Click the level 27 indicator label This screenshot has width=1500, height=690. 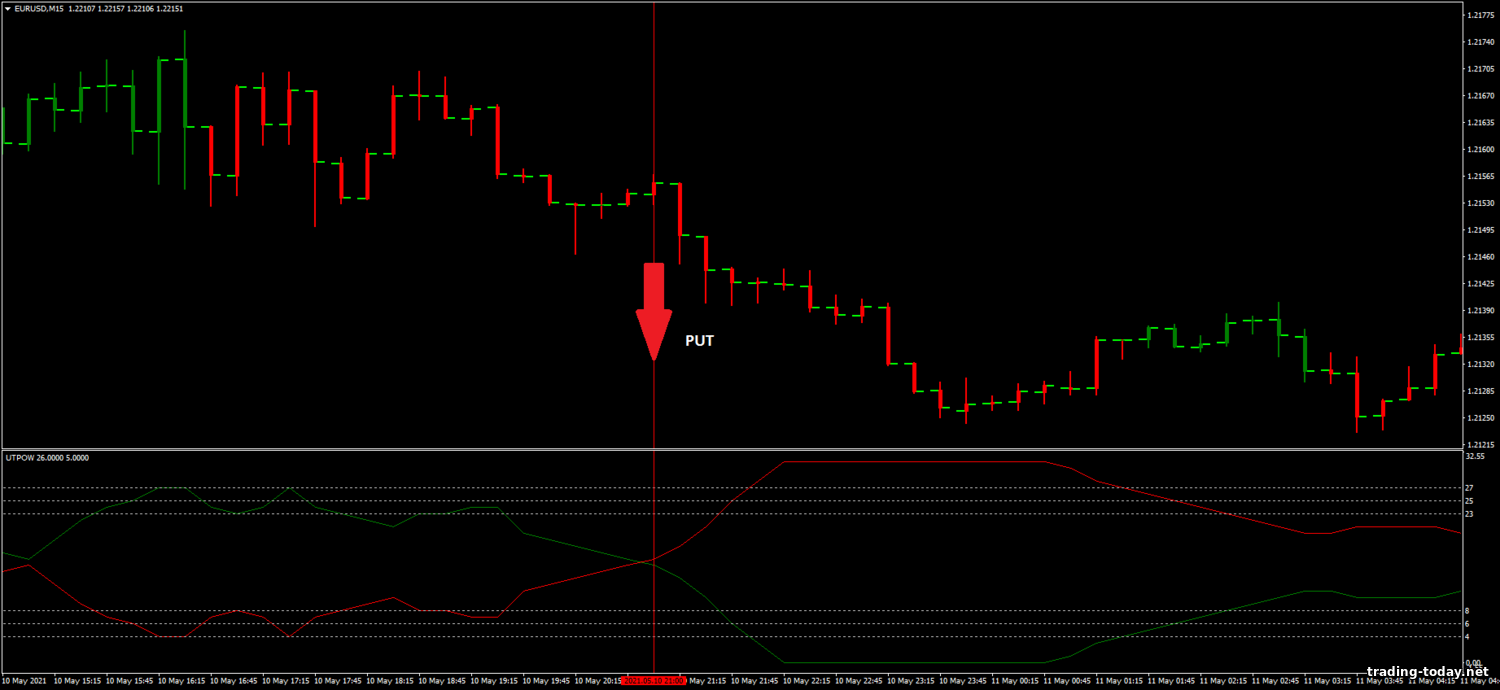click(1469, 488)
